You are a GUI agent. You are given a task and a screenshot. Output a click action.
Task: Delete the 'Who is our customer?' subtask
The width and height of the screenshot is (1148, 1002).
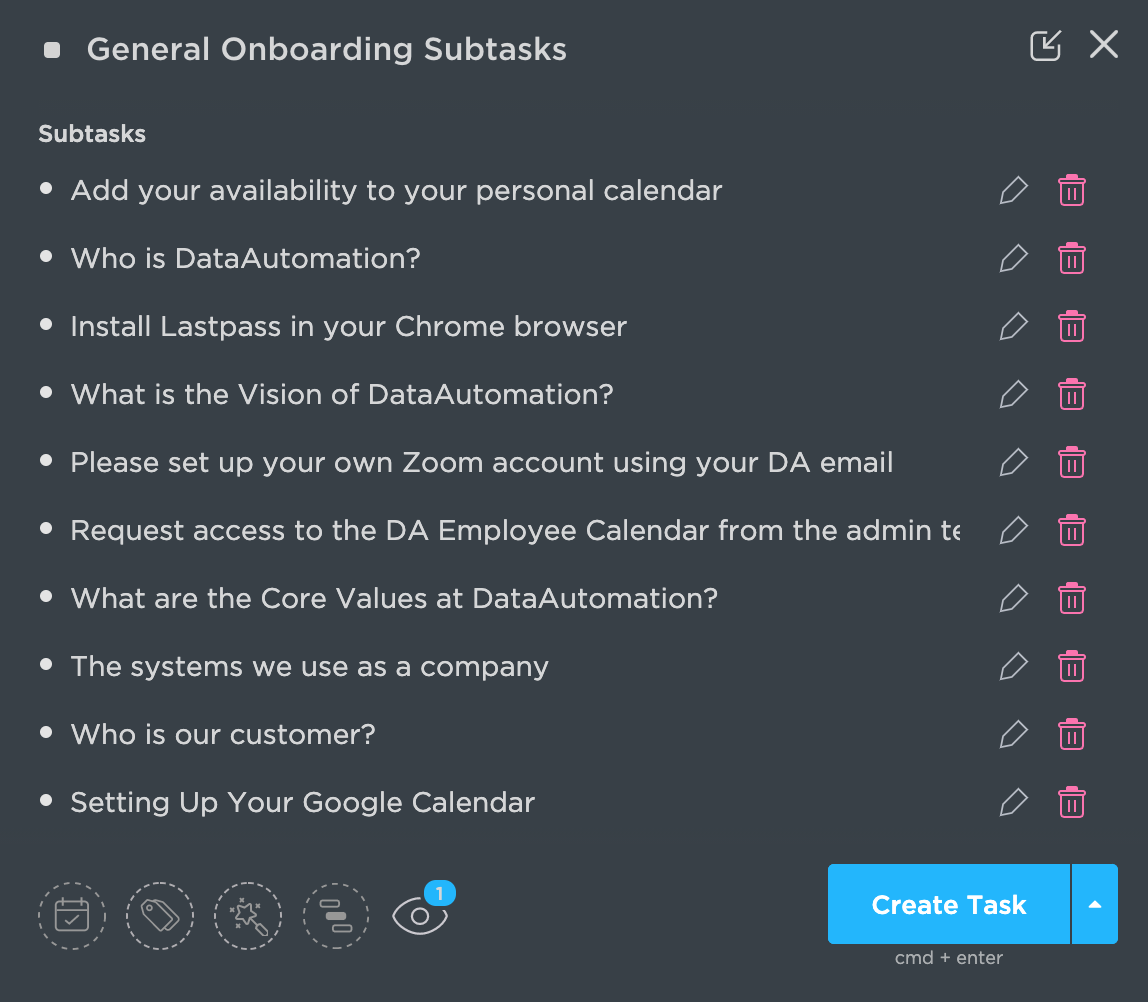1072,735
